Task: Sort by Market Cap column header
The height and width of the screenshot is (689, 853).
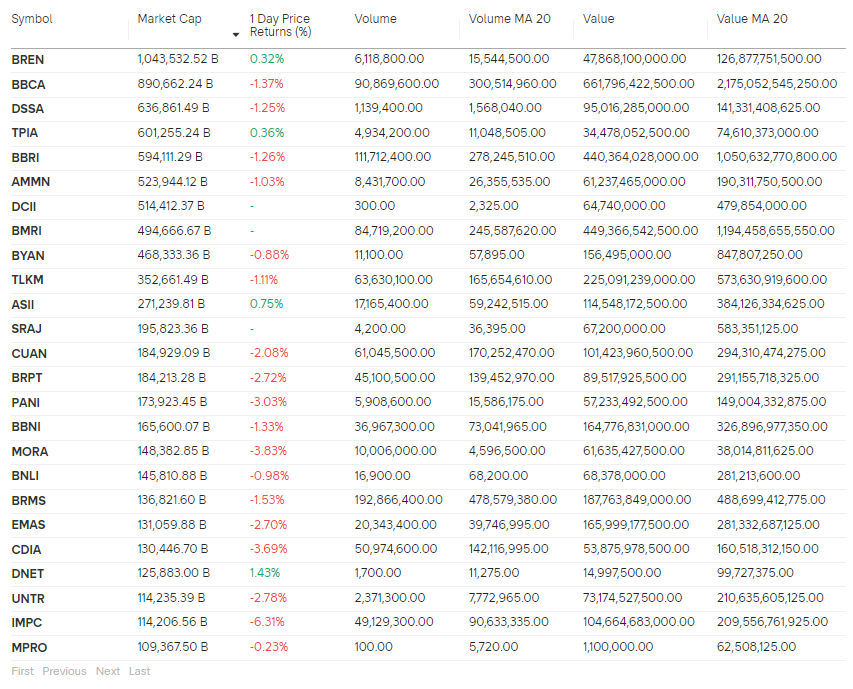Action: [169, 19]
